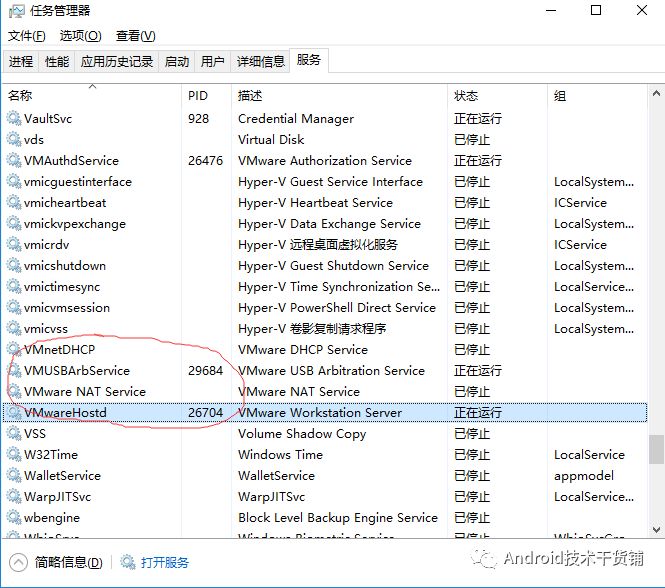Select the Block Level Backup Engine Service text

tap(338, 518)
